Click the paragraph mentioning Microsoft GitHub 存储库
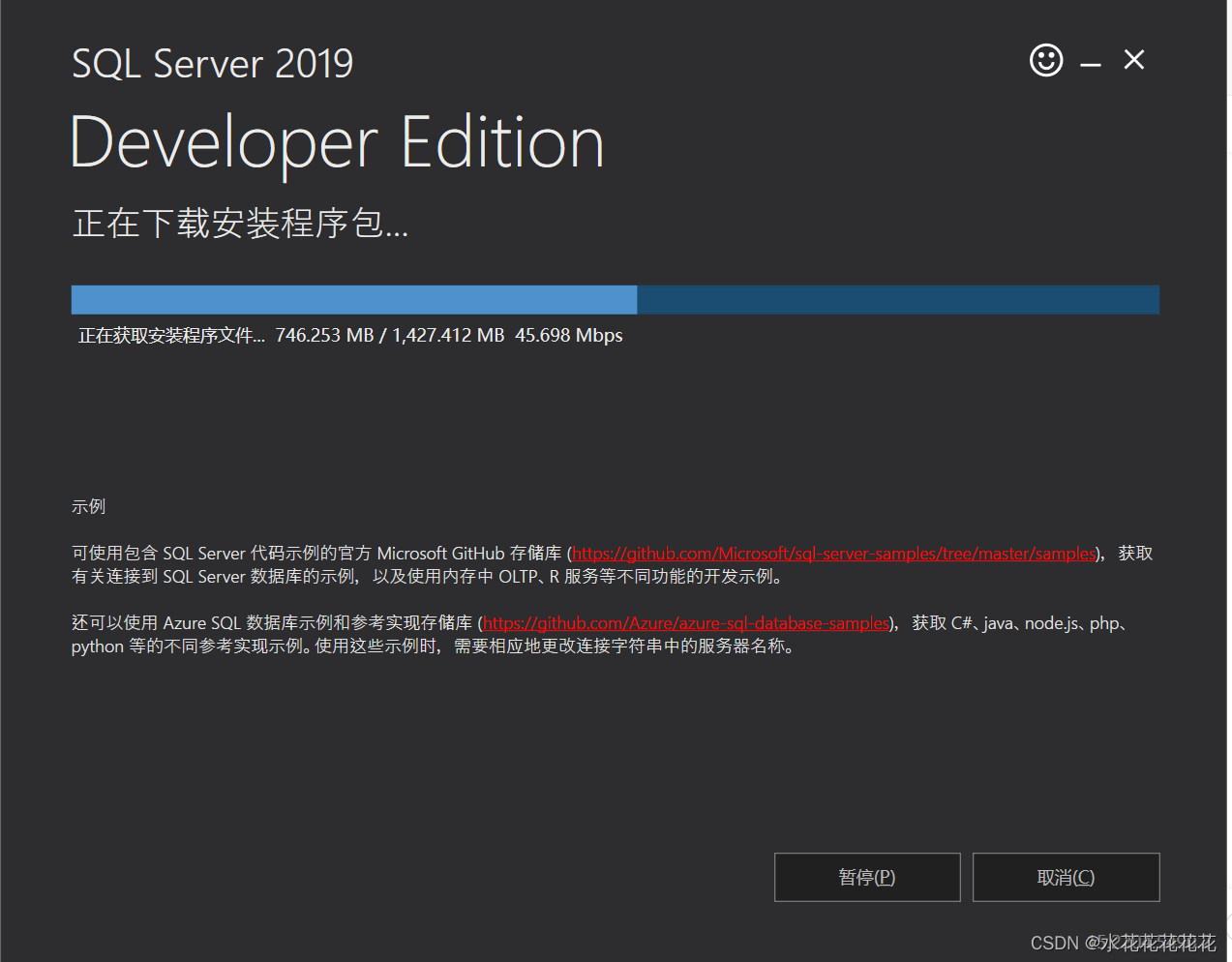1232x962 pixels. click(613, 565)
